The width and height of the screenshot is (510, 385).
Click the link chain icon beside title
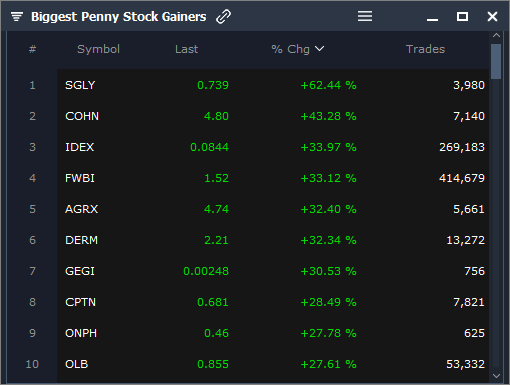click(223, 16)
